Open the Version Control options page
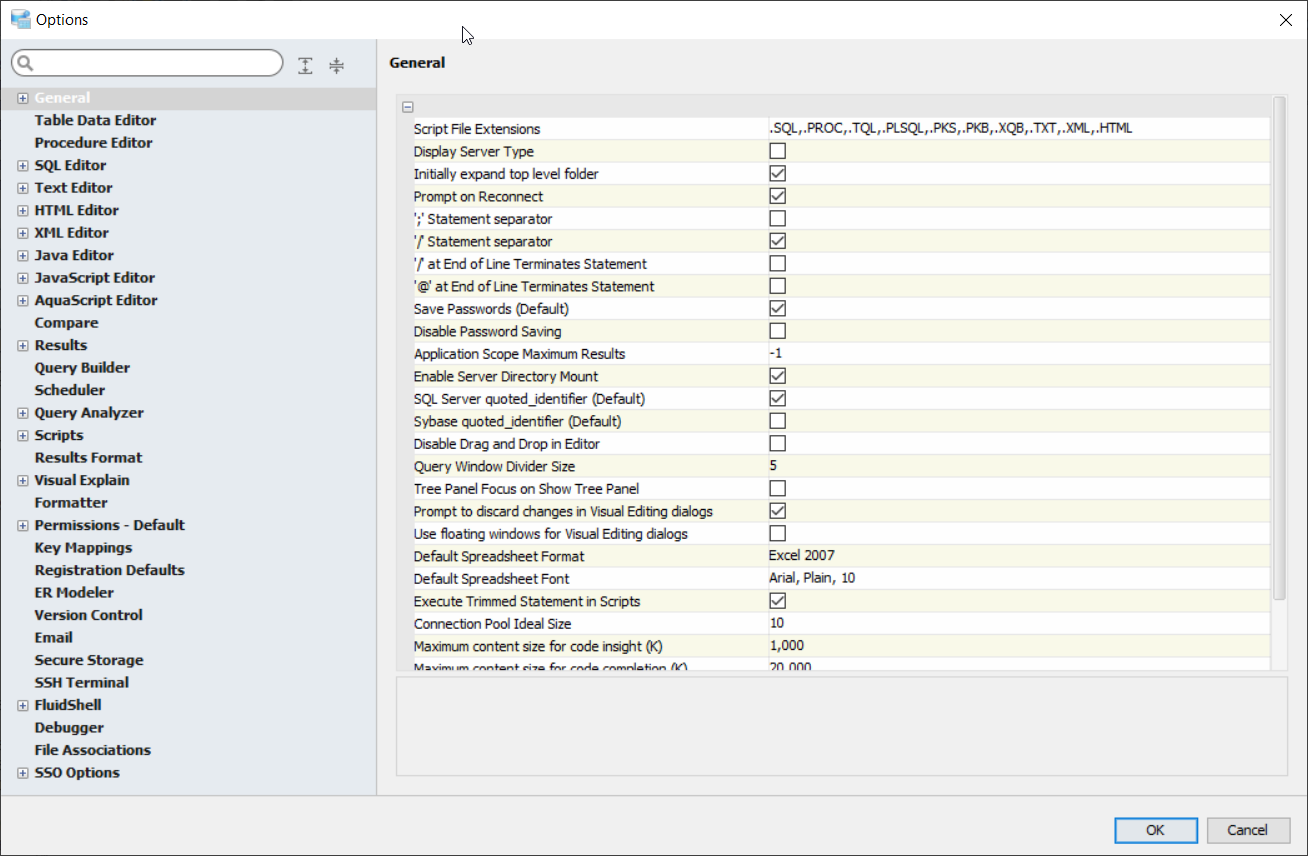Screen dimensions: 1308x856 [x=88, y=615]
